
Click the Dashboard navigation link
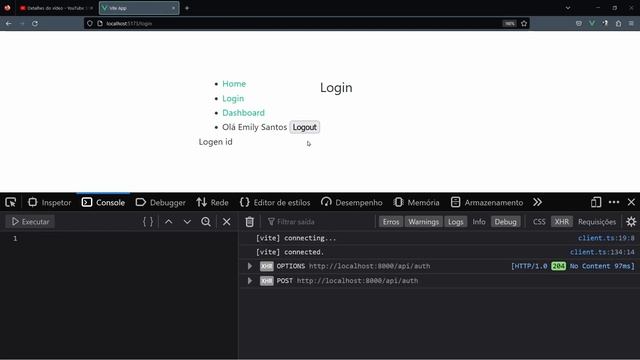click(243, 113)
